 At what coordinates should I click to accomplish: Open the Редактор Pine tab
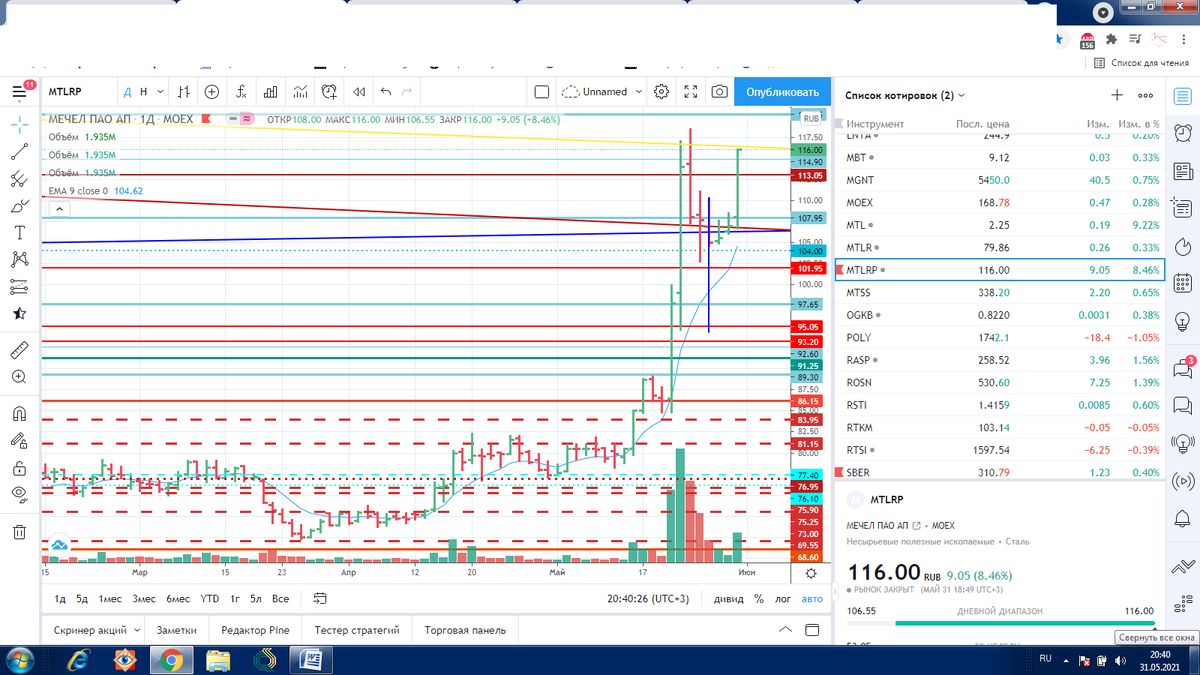point(255,630)
